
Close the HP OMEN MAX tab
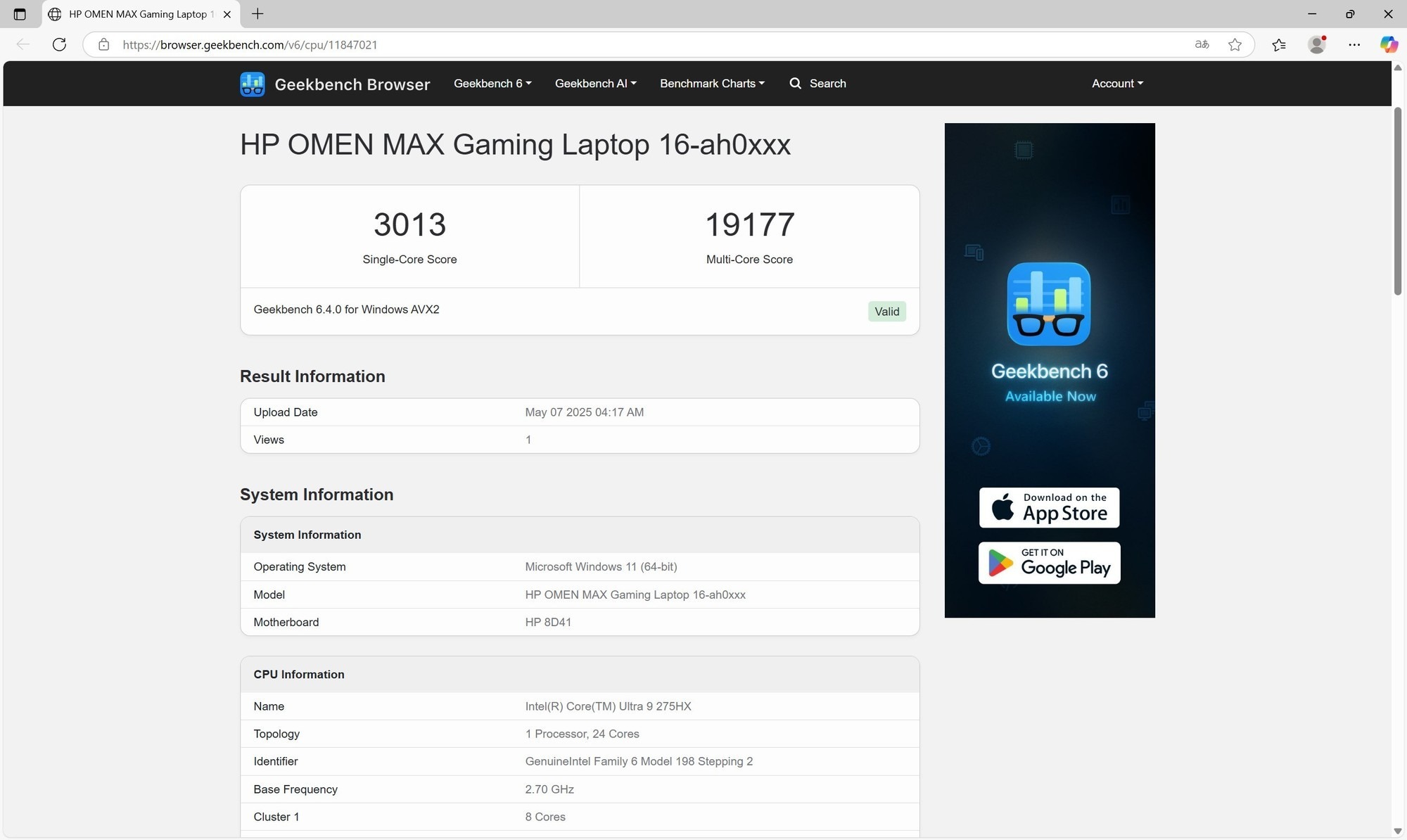(227, 14)
